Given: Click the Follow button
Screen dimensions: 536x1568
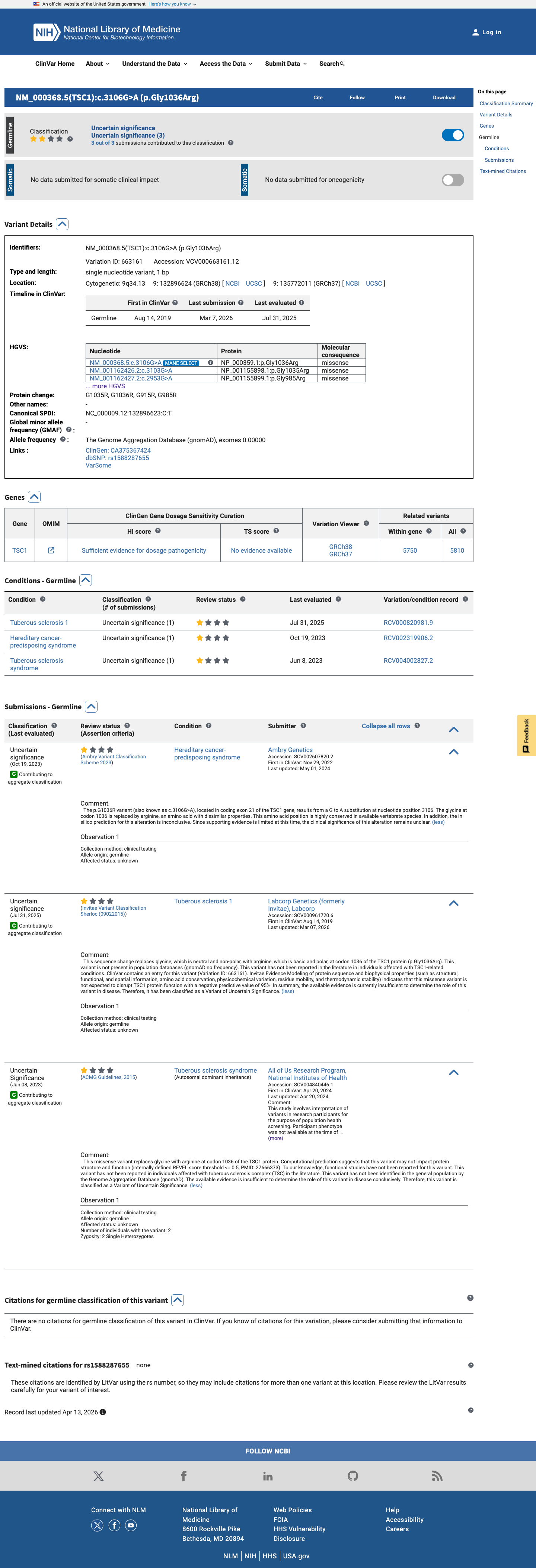Looking at the screenshot, I should 358,97.
